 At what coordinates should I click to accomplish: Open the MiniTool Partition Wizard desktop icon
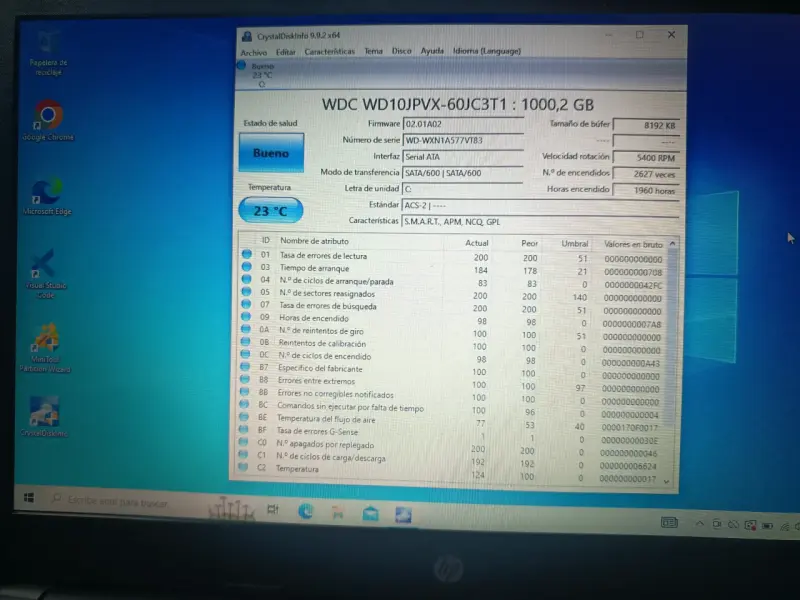coord(45,347)
